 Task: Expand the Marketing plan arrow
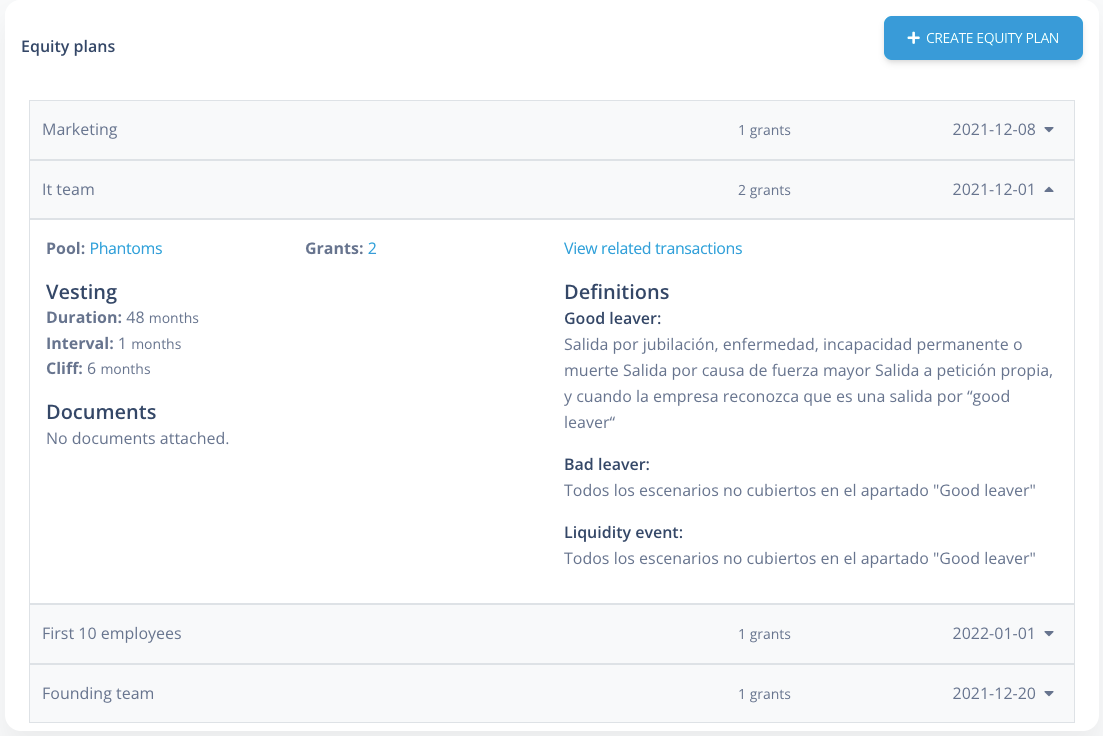[x=1049, y=130]
